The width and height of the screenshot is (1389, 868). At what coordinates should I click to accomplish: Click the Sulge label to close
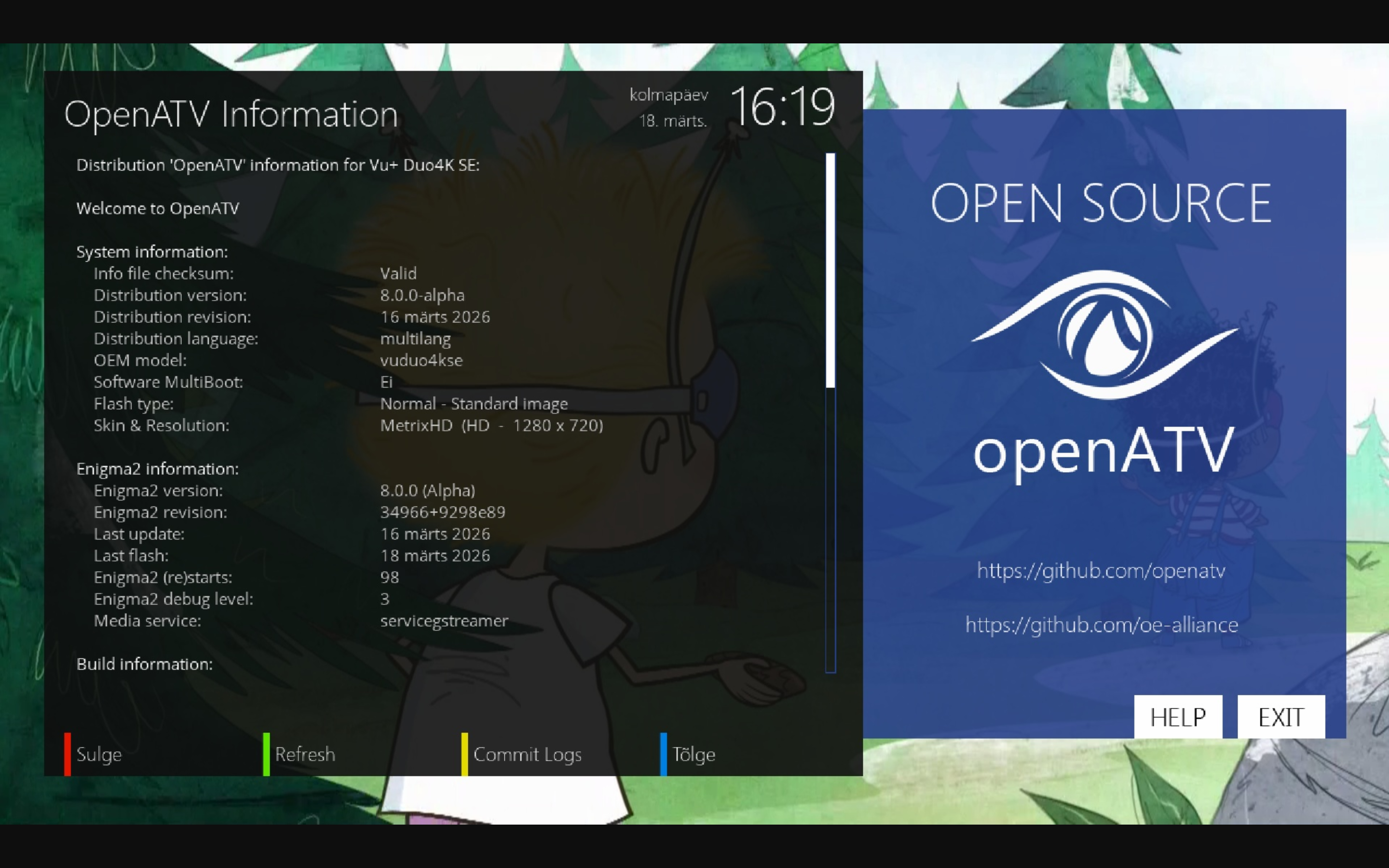(x=99, y=754)
